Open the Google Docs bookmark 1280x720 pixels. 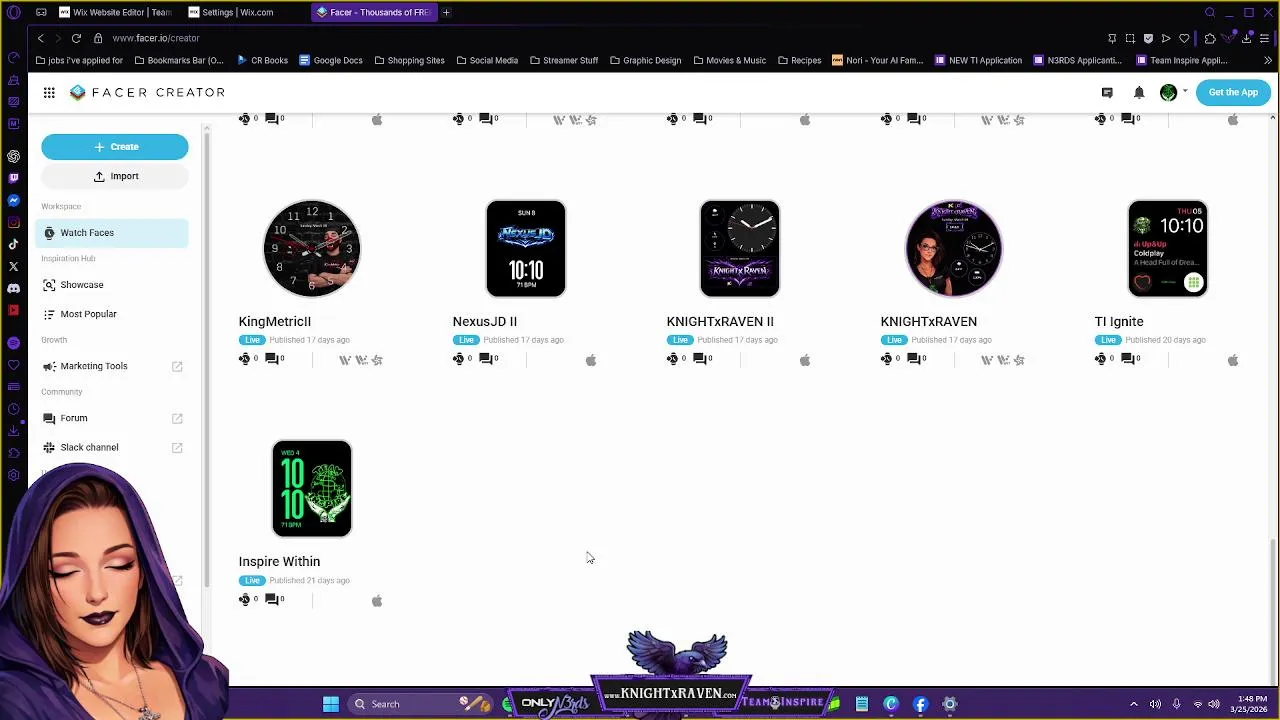331,60
